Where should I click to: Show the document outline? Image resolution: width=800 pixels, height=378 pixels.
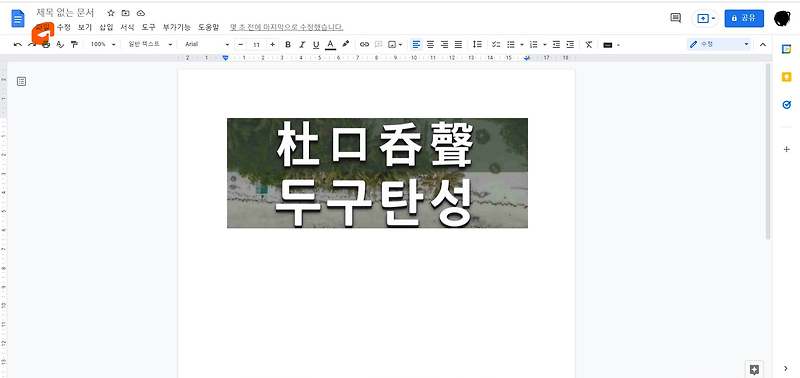[x=21, y=81]
